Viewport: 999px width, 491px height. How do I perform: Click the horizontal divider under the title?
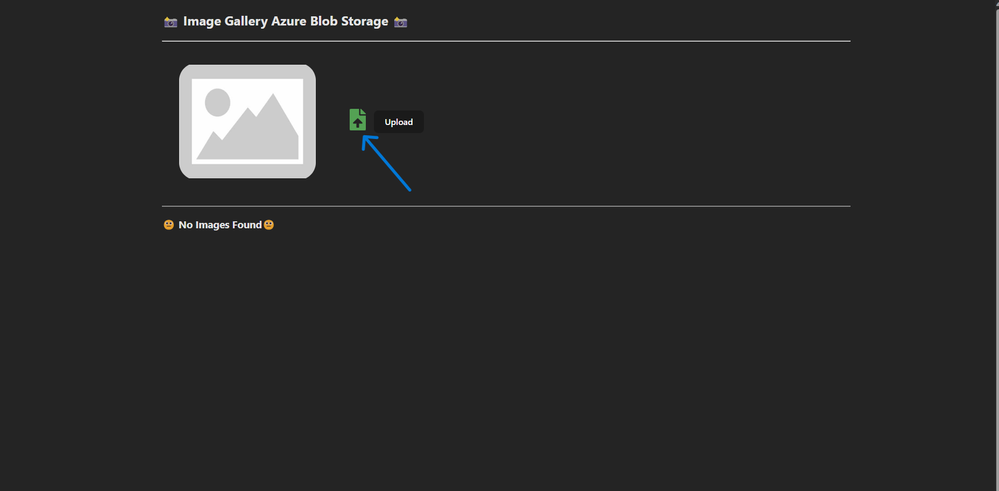click(x=506, y=41)
